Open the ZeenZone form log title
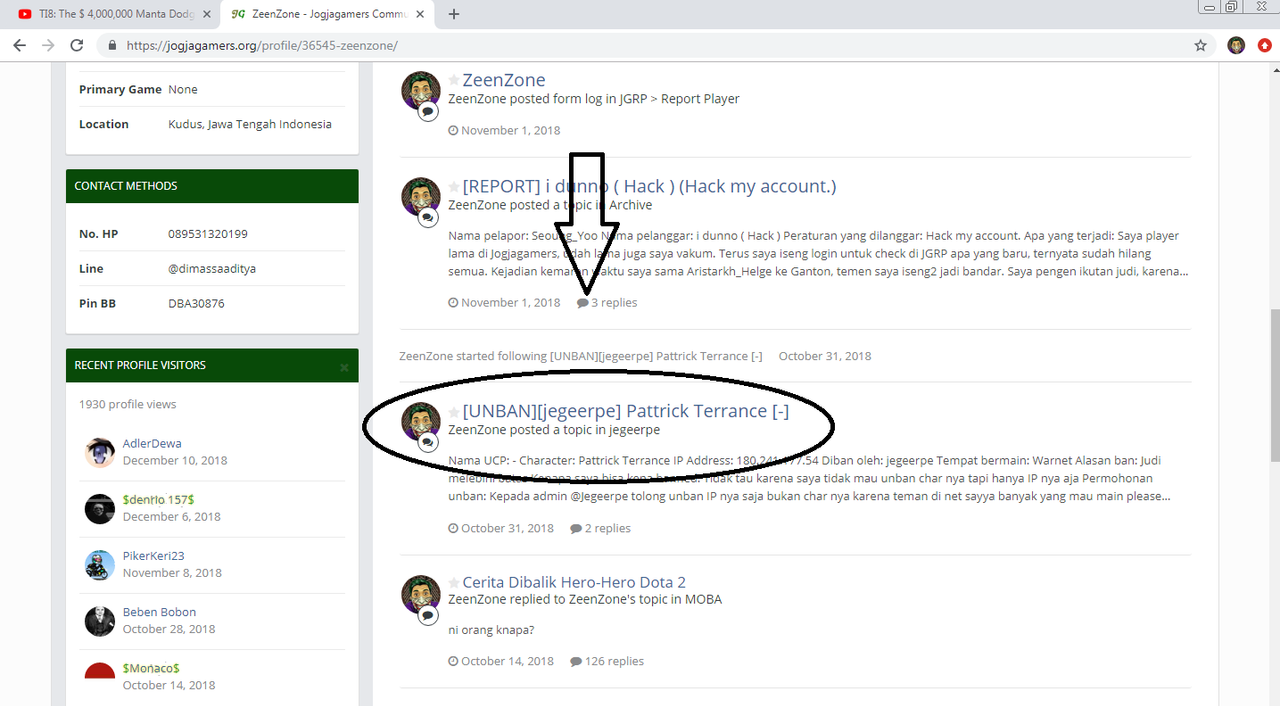1280x706 pixels. click(x=504, y=80)
